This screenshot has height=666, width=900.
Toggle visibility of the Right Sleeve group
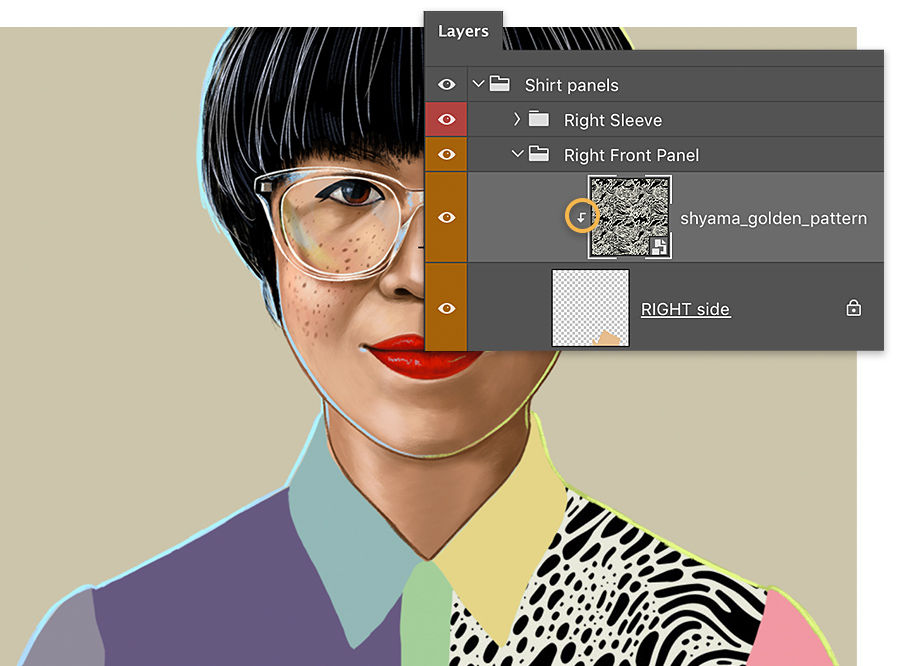447,119
